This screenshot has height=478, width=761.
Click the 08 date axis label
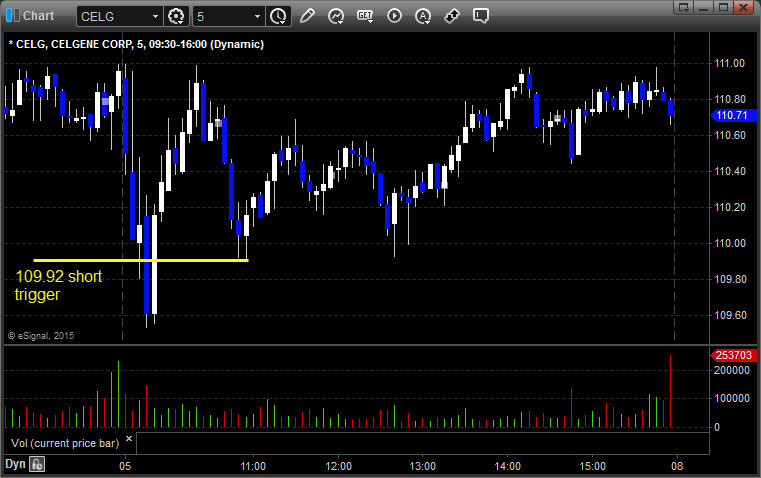tap(677, 466)
